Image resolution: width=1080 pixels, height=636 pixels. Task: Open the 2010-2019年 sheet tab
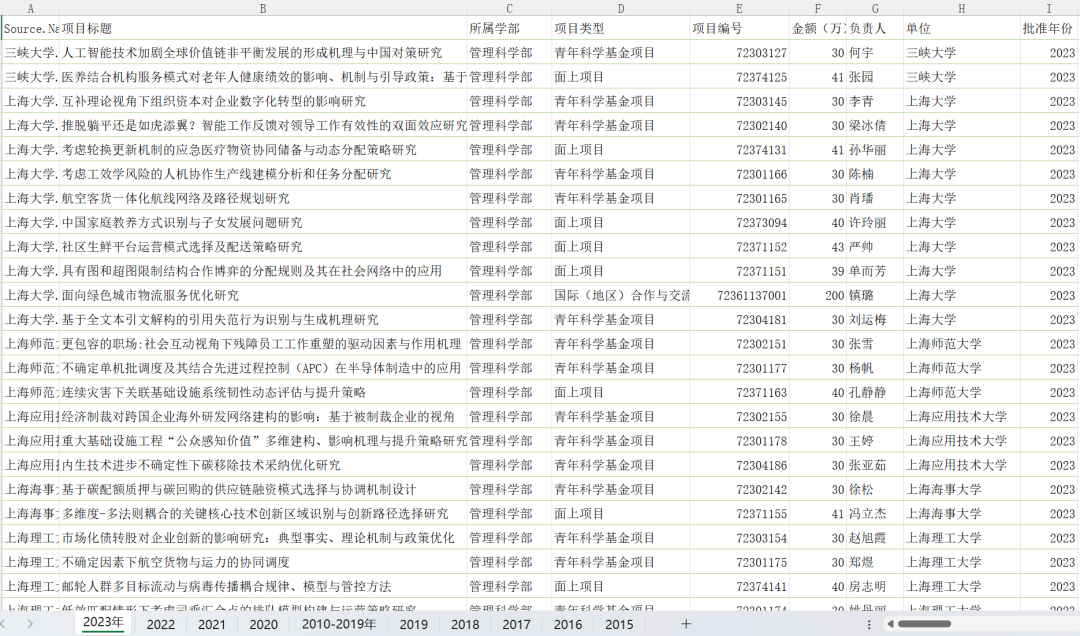click(339, 624)
